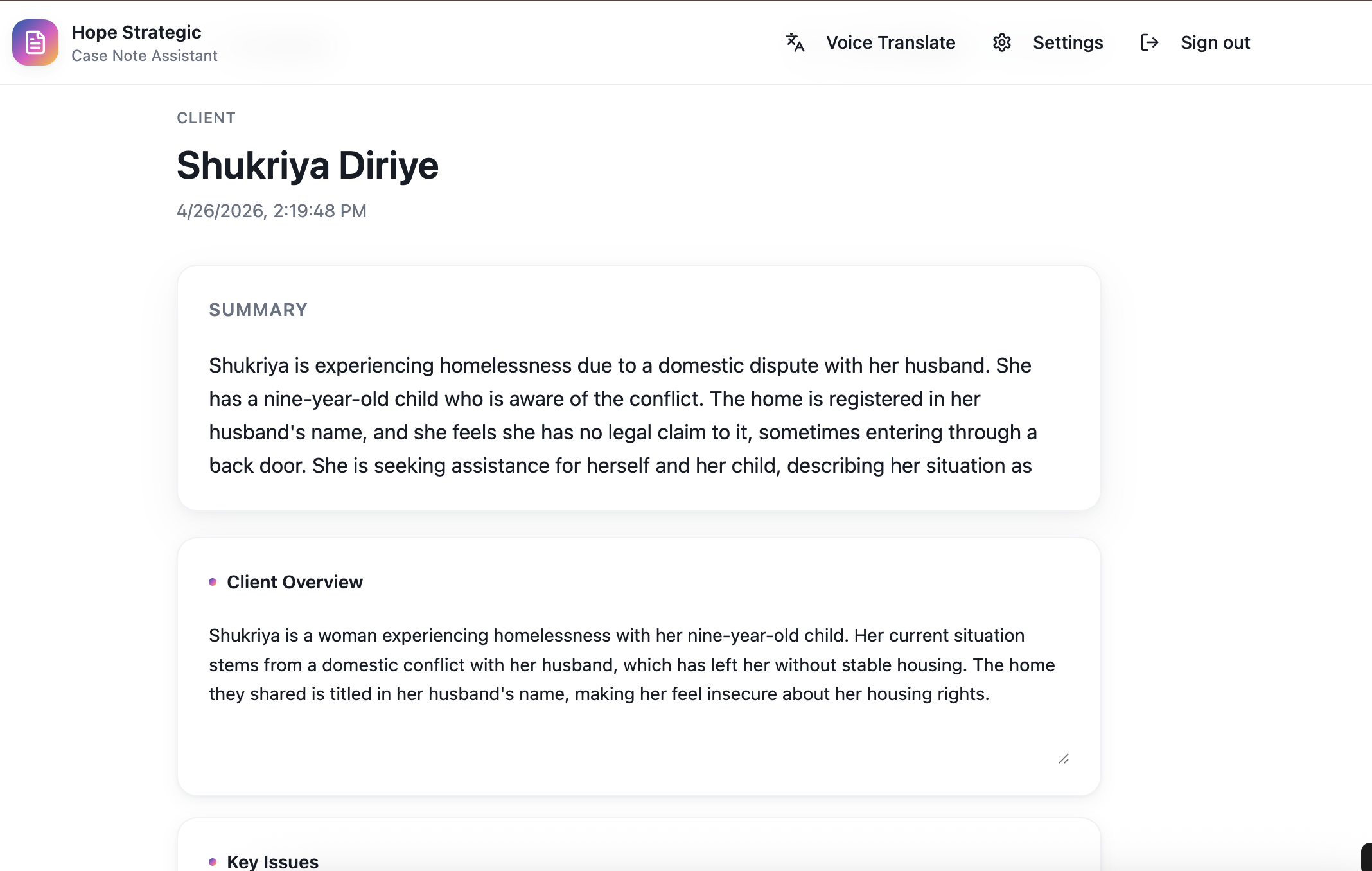The height and width of the screenshot is (871, 1372).
Task: Click the Hope Strategic title text
Action: tap(136, 32)
